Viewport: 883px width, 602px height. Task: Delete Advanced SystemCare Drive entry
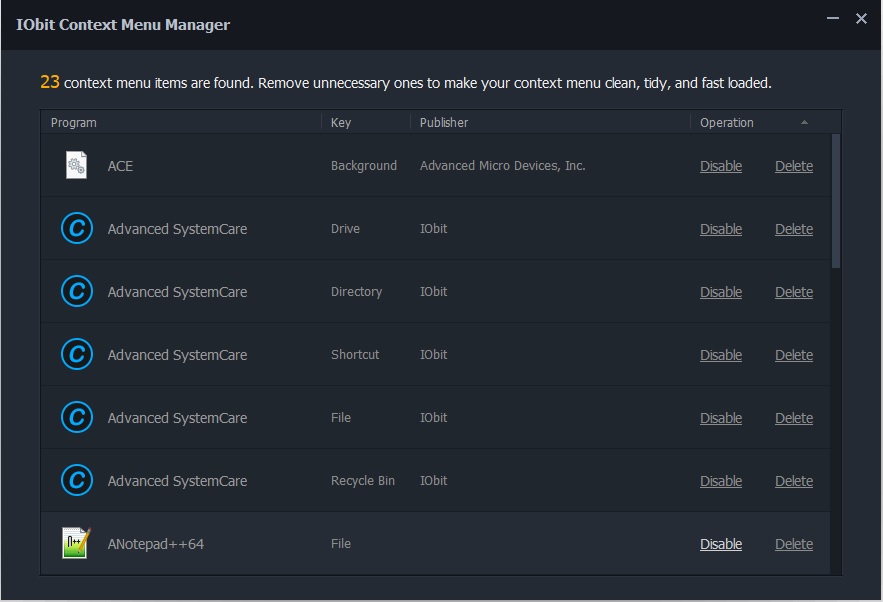pos(794,229)
